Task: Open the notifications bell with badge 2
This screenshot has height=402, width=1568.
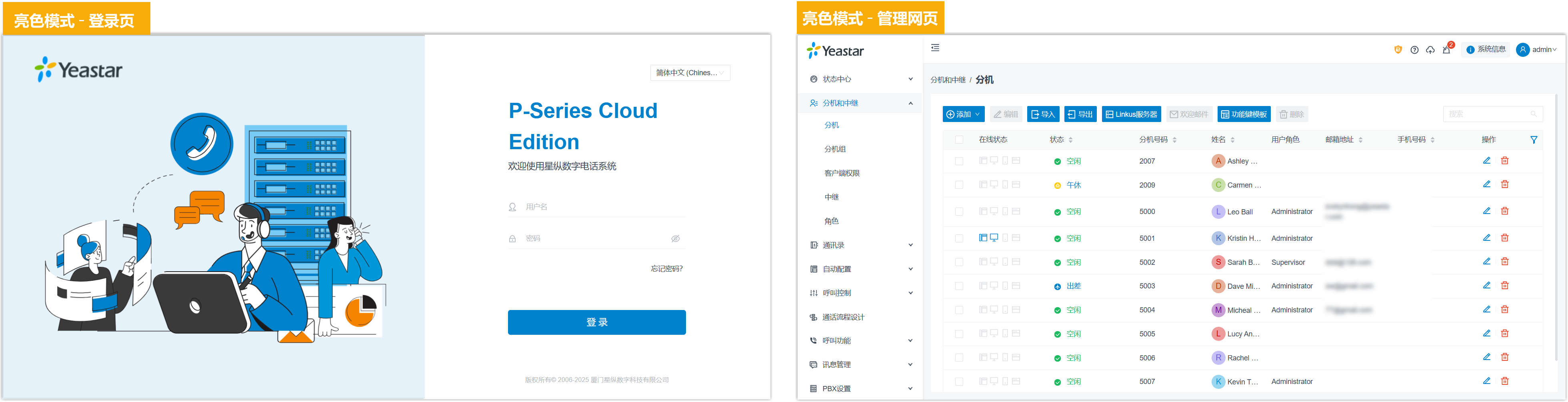Action: (x=1446, y=50)
